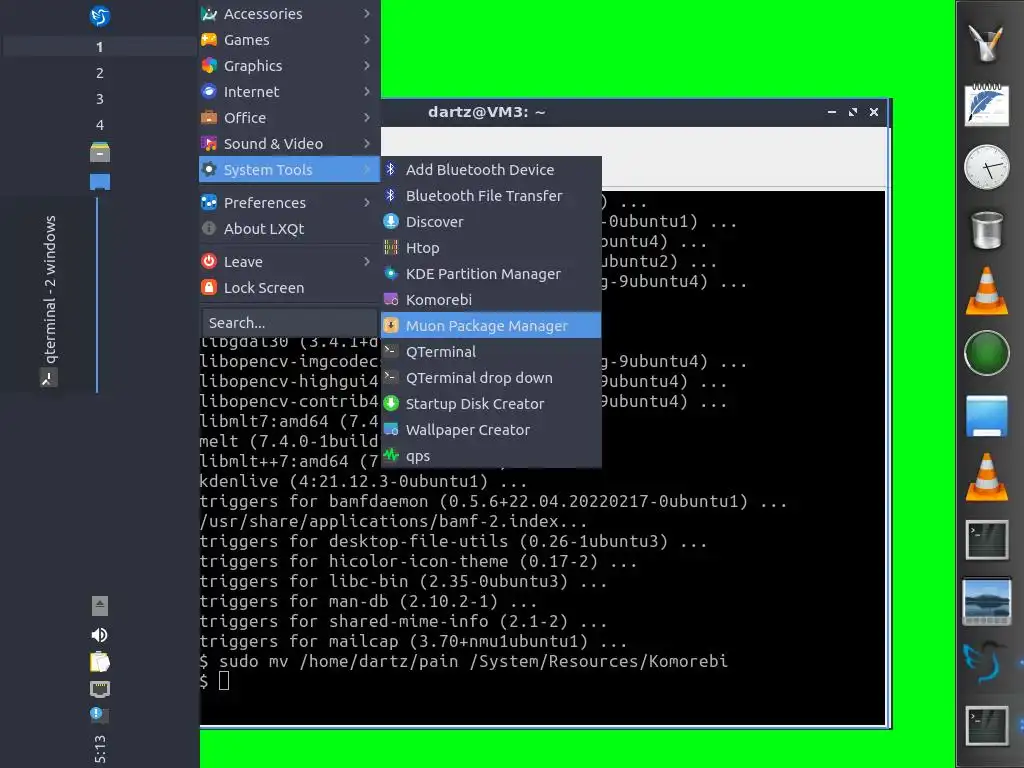Switch to virtual desktop 1

[99, 47]
